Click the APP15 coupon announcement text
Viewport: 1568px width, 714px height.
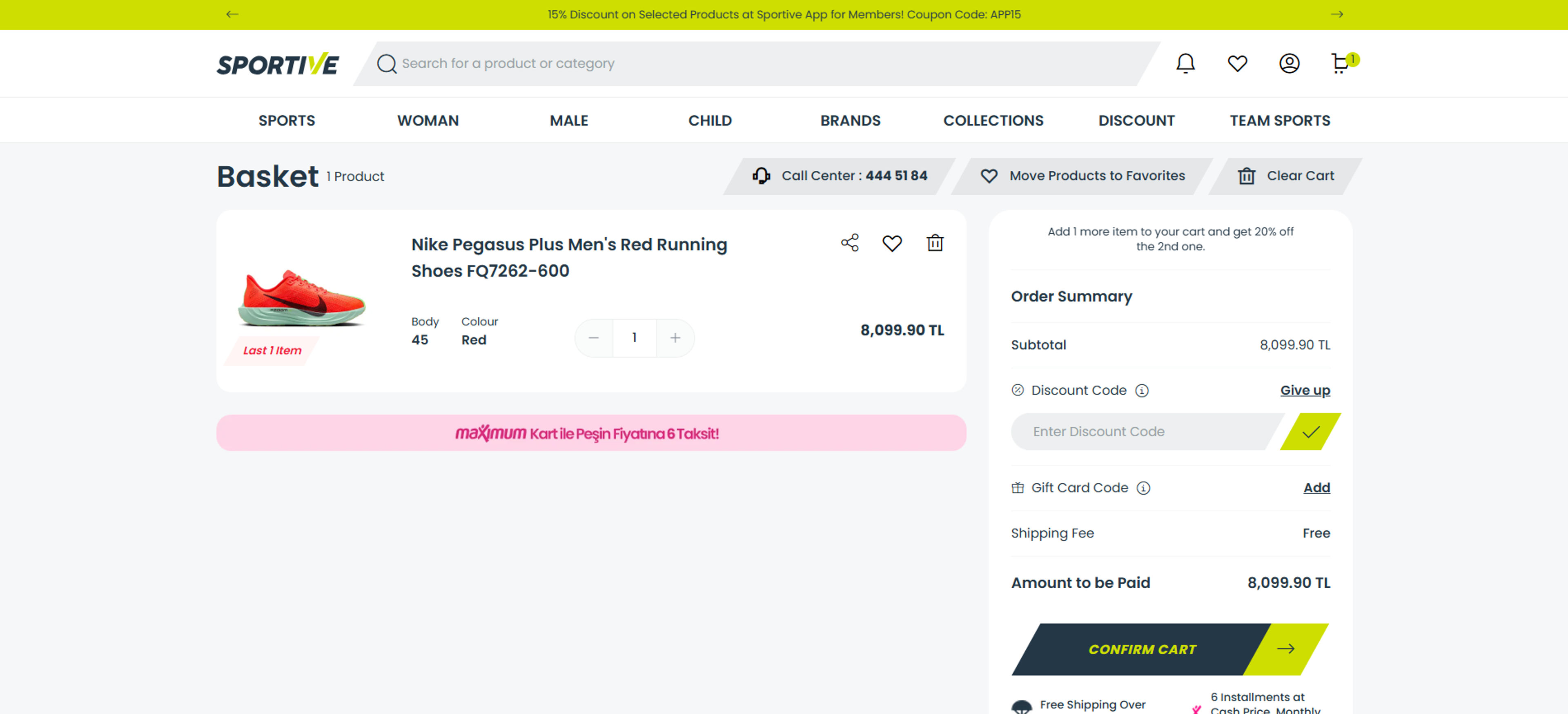(784, 14)
